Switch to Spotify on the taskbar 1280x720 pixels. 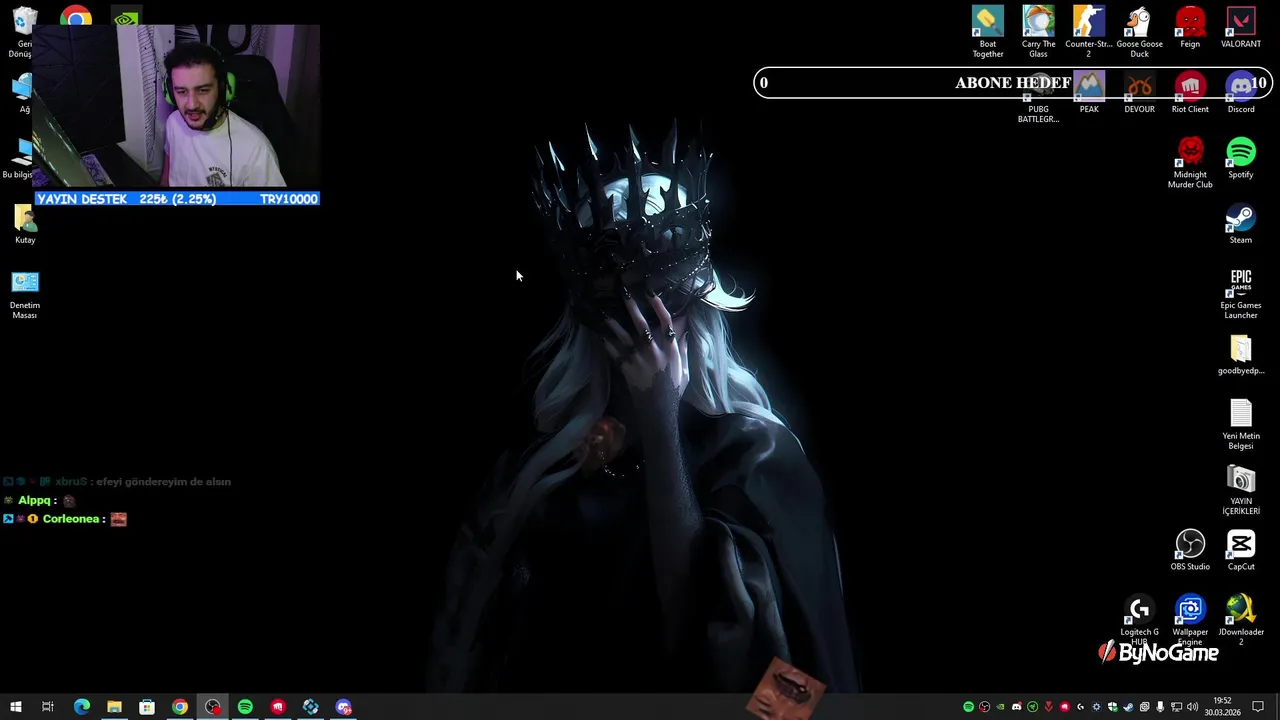245,707
